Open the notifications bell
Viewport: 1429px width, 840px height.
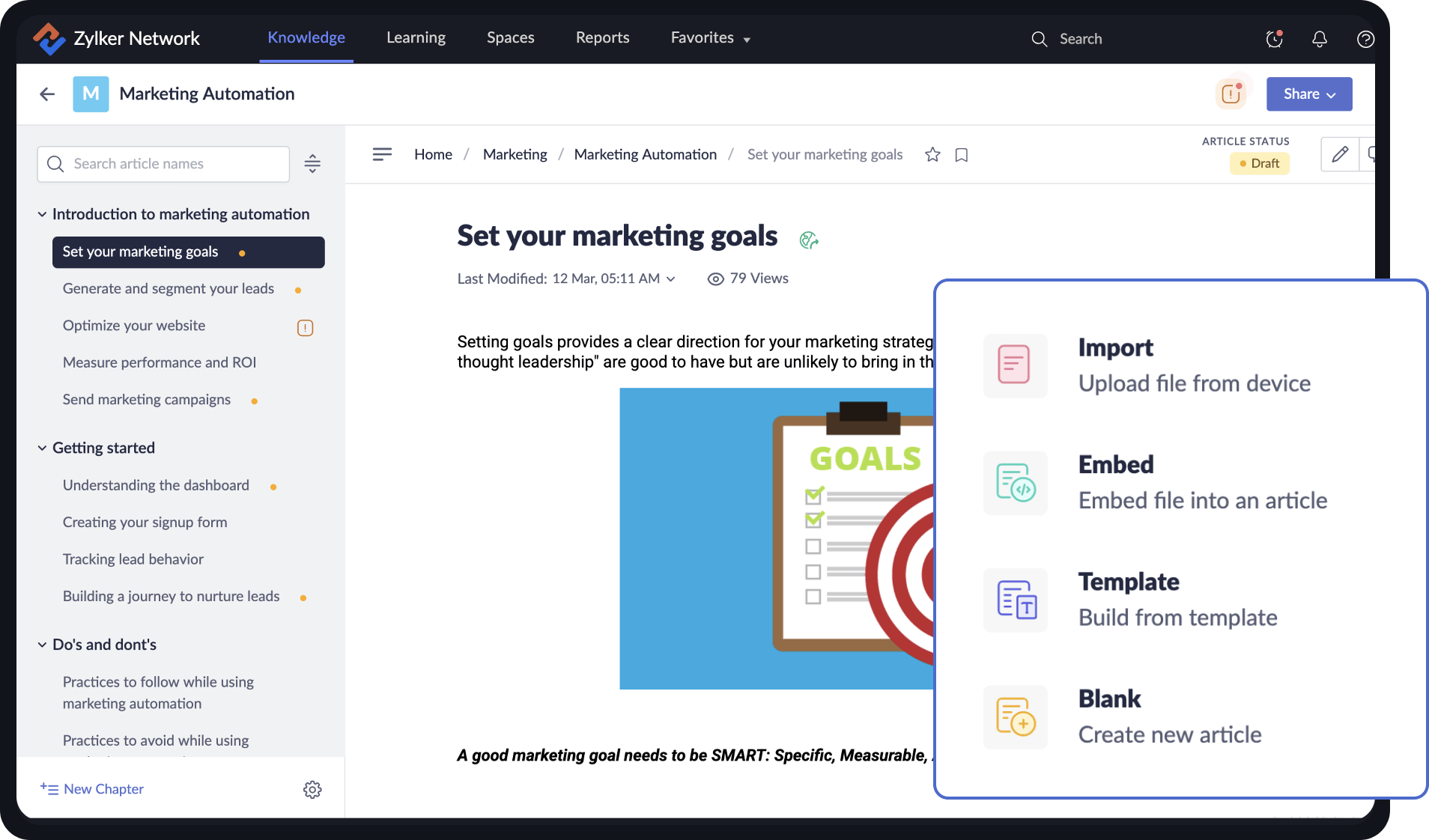pyautogui.click(x=1320, y=39)
